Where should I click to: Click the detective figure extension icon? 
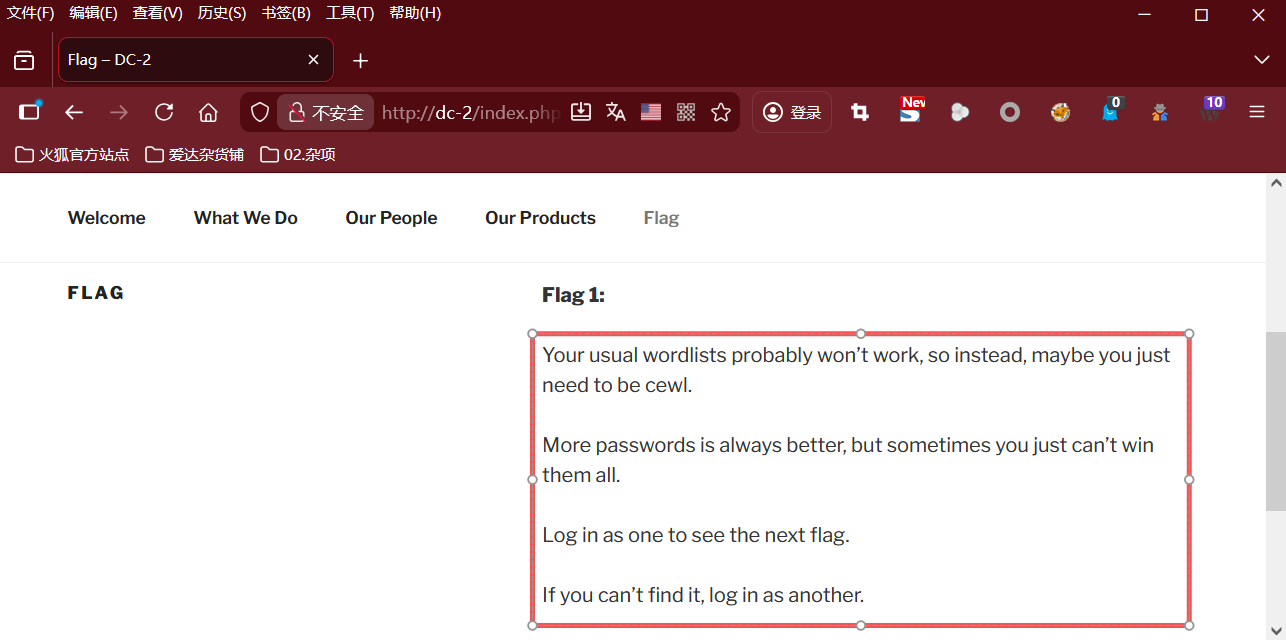pyautogui.click(x=1160, y=113)
